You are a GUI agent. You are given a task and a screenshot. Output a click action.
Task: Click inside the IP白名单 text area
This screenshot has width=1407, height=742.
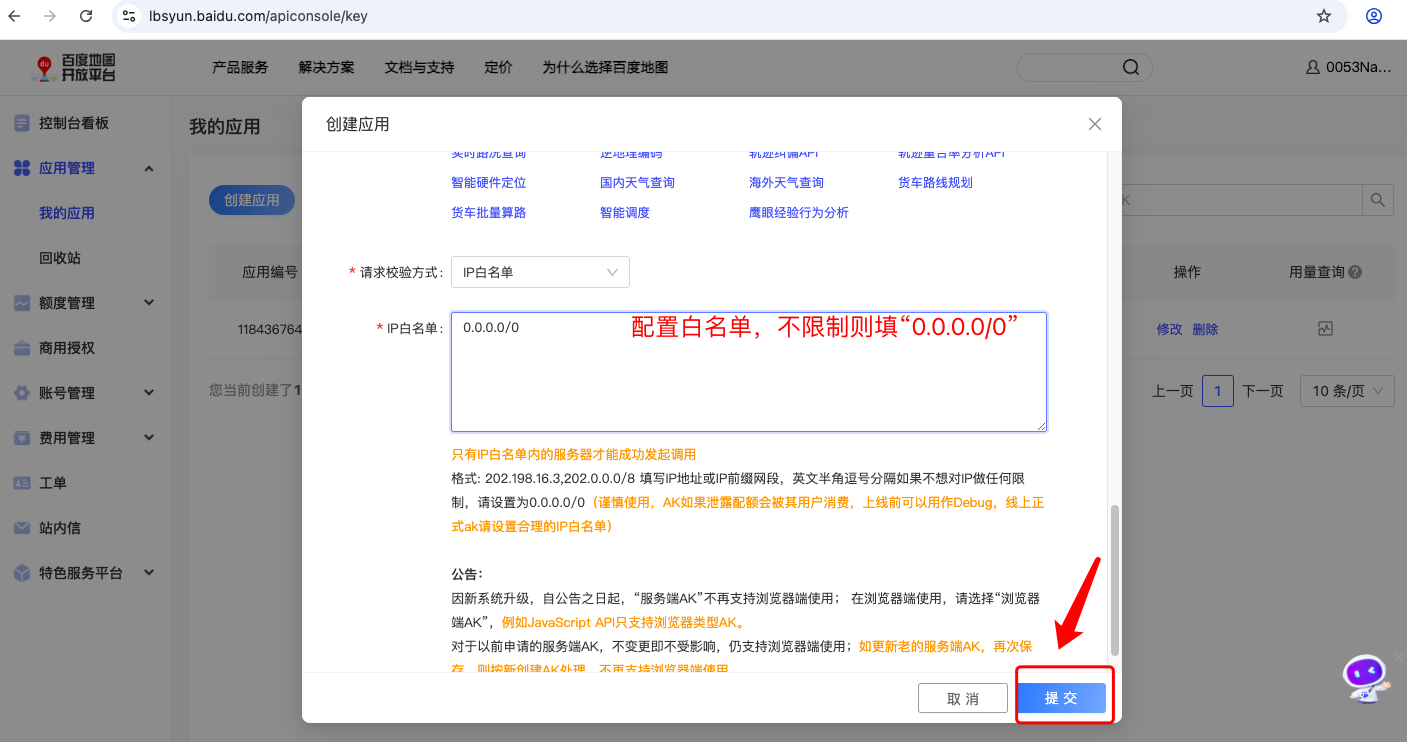point(749,372)
